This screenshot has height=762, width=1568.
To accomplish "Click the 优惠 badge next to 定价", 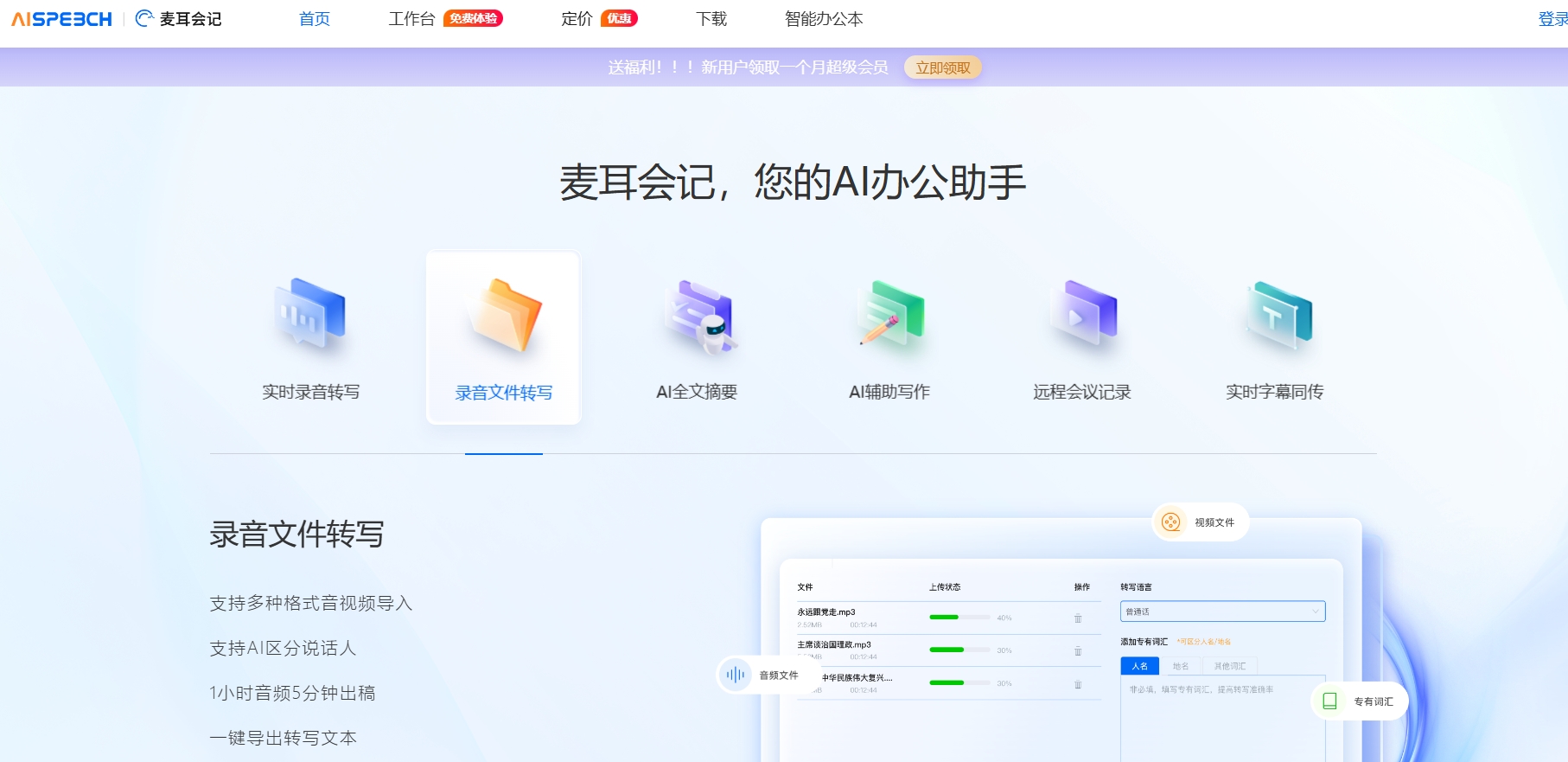I will [x=619, y=18].
